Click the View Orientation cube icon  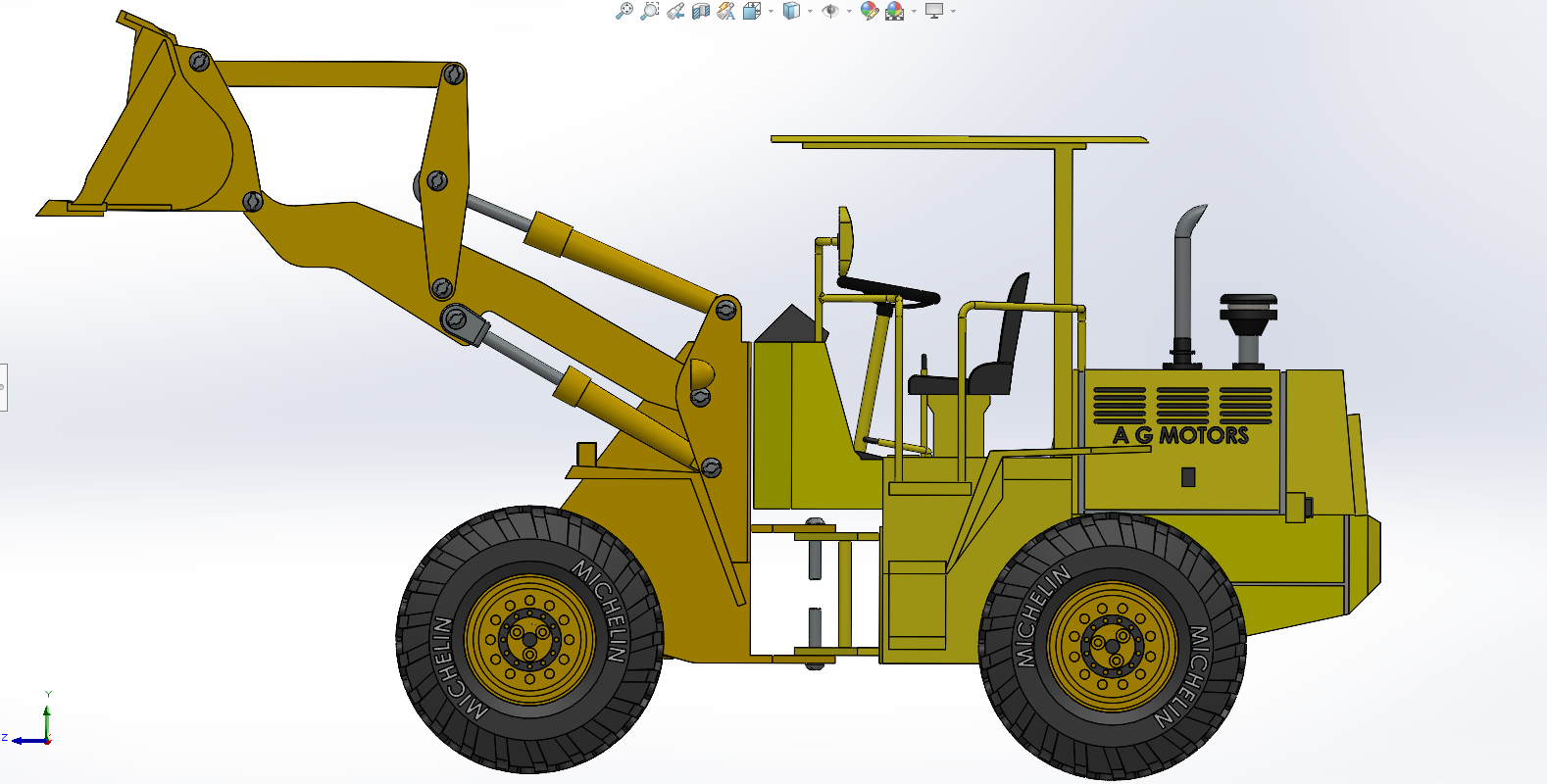[752, 11]
